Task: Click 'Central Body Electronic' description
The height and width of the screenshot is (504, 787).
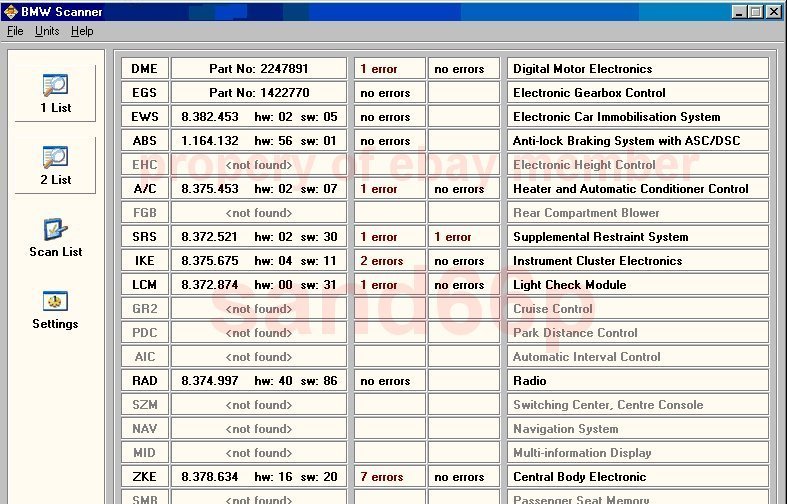Action: [x=638, y=476]
